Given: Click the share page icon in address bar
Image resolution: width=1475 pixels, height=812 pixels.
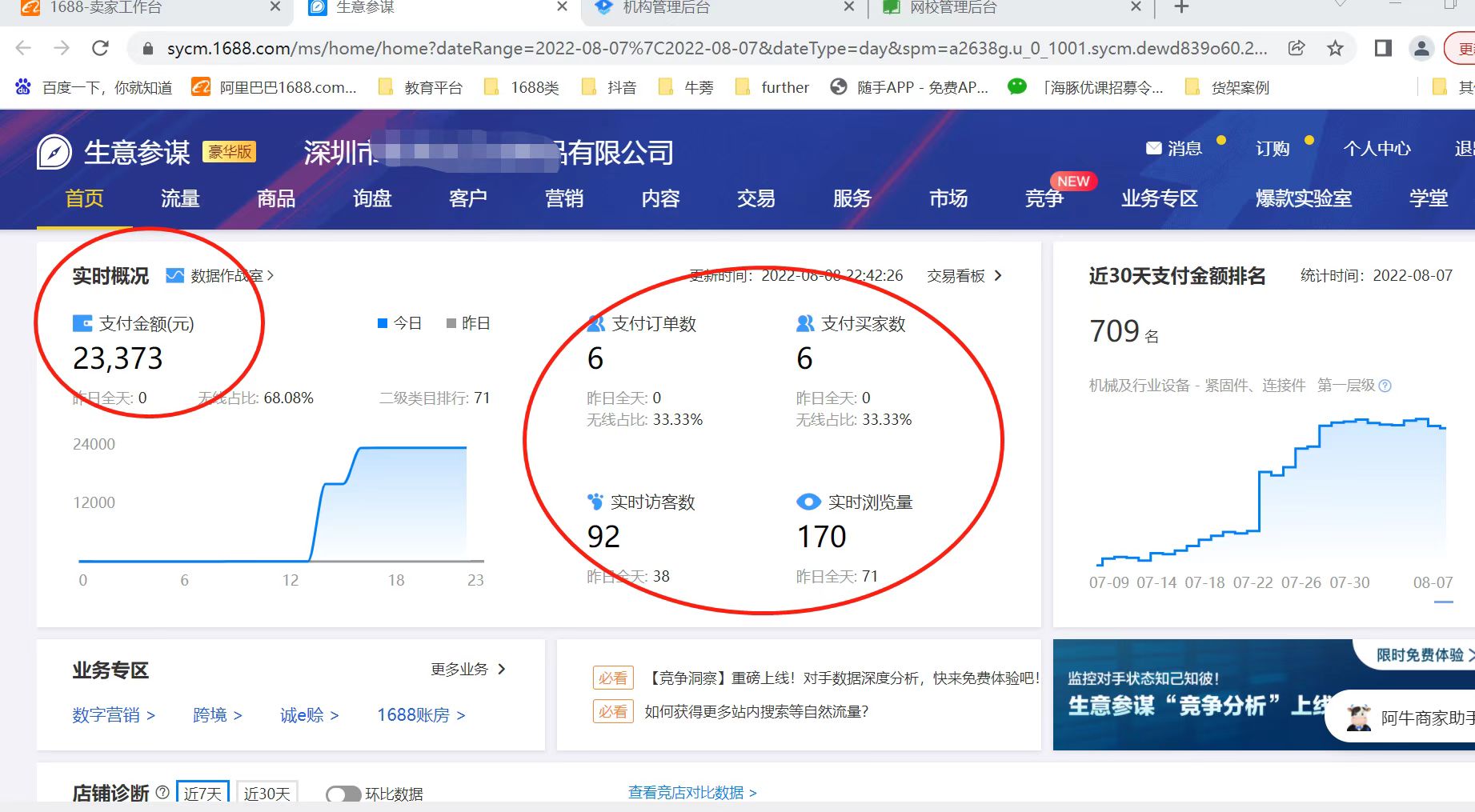Looking at the screenshot, I should point(1297,48).
